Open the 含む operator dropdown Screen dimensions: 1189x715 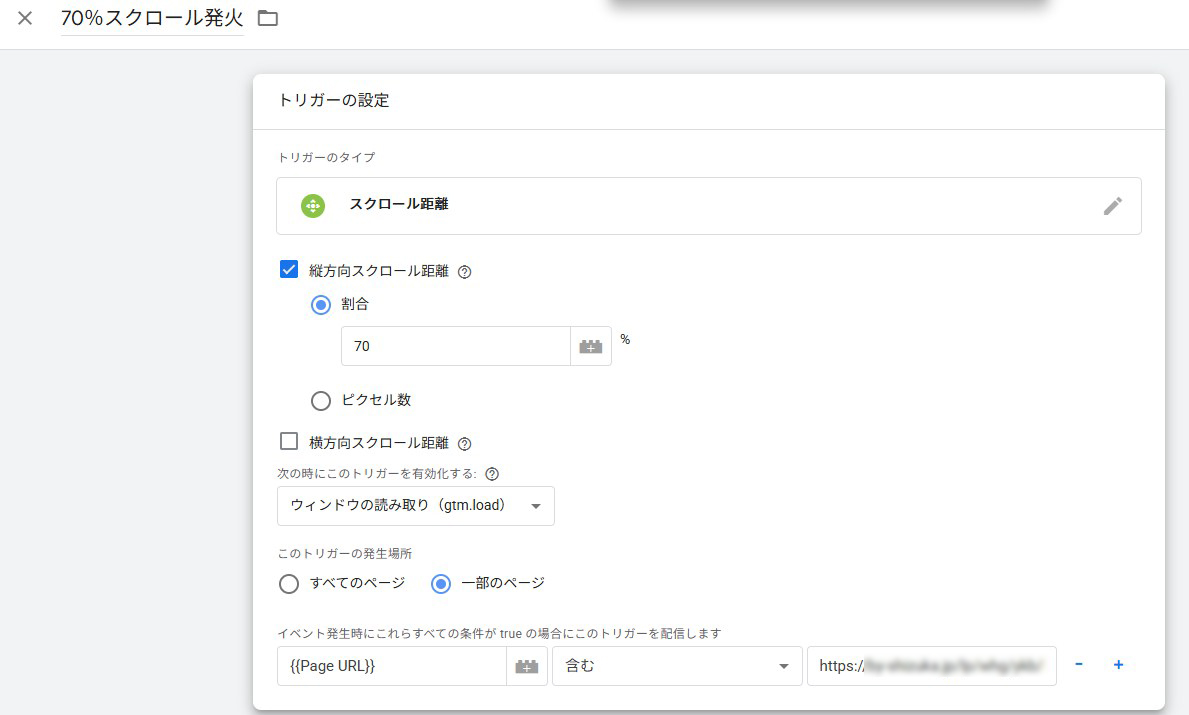677,666
